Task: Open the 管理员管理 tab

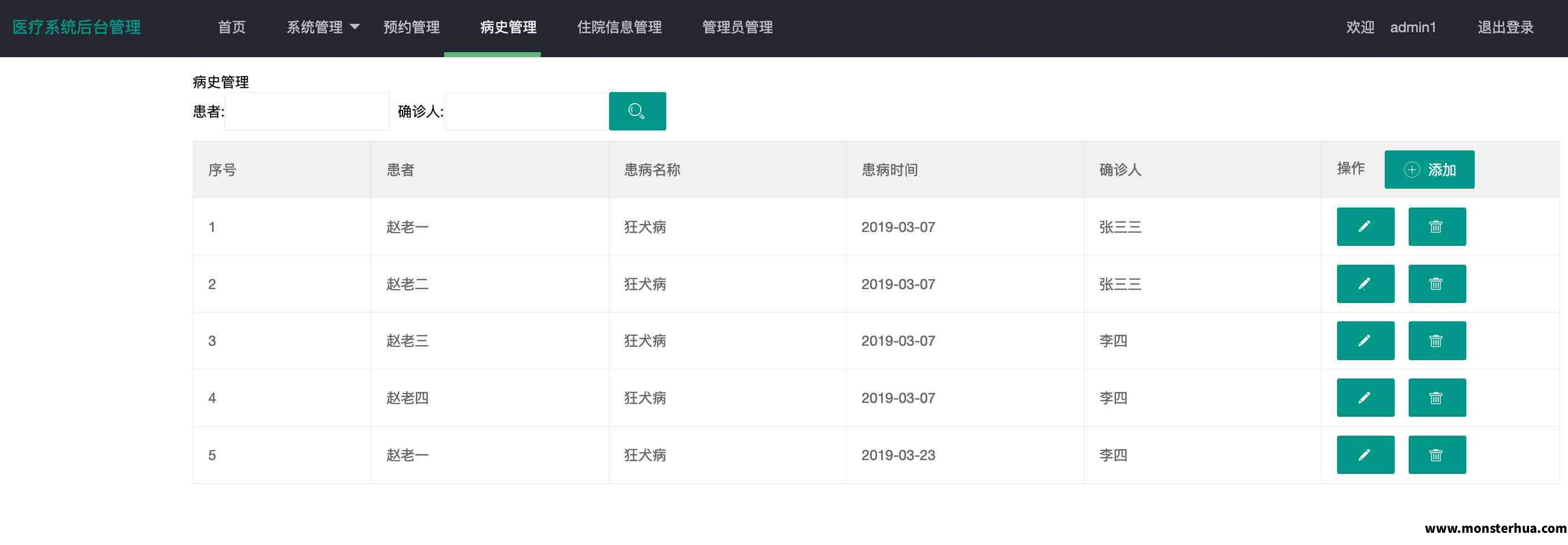Action: (x=737, y=27)
